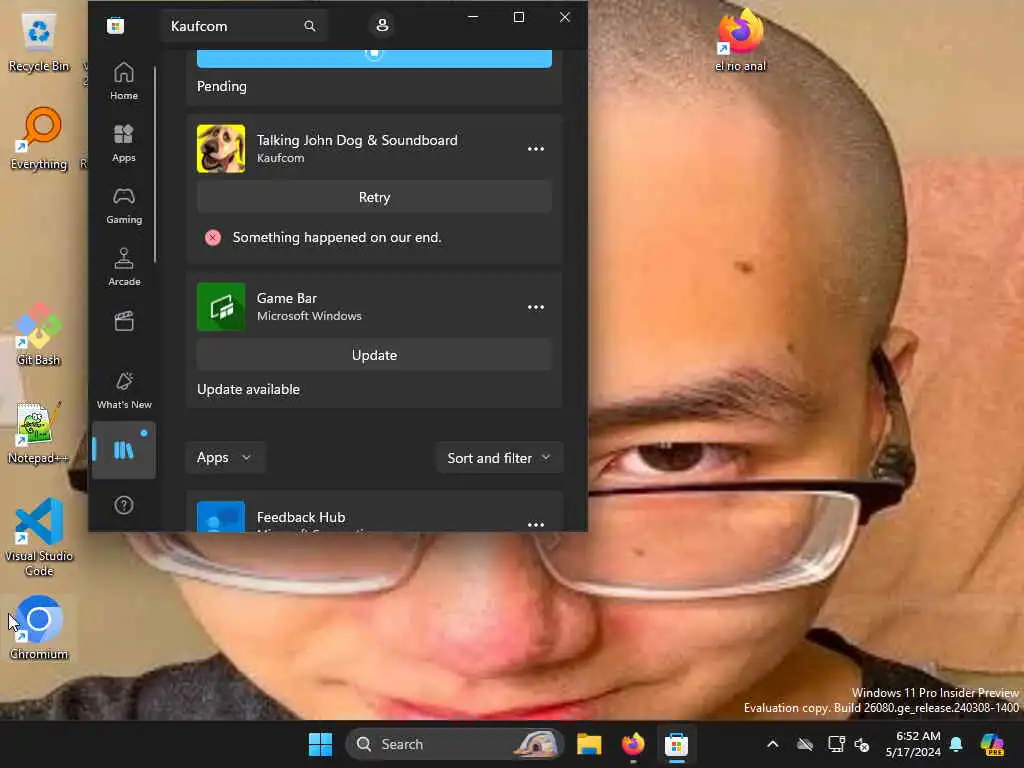Go to Gaming in Store sidebar

click(x=123, y=205)
